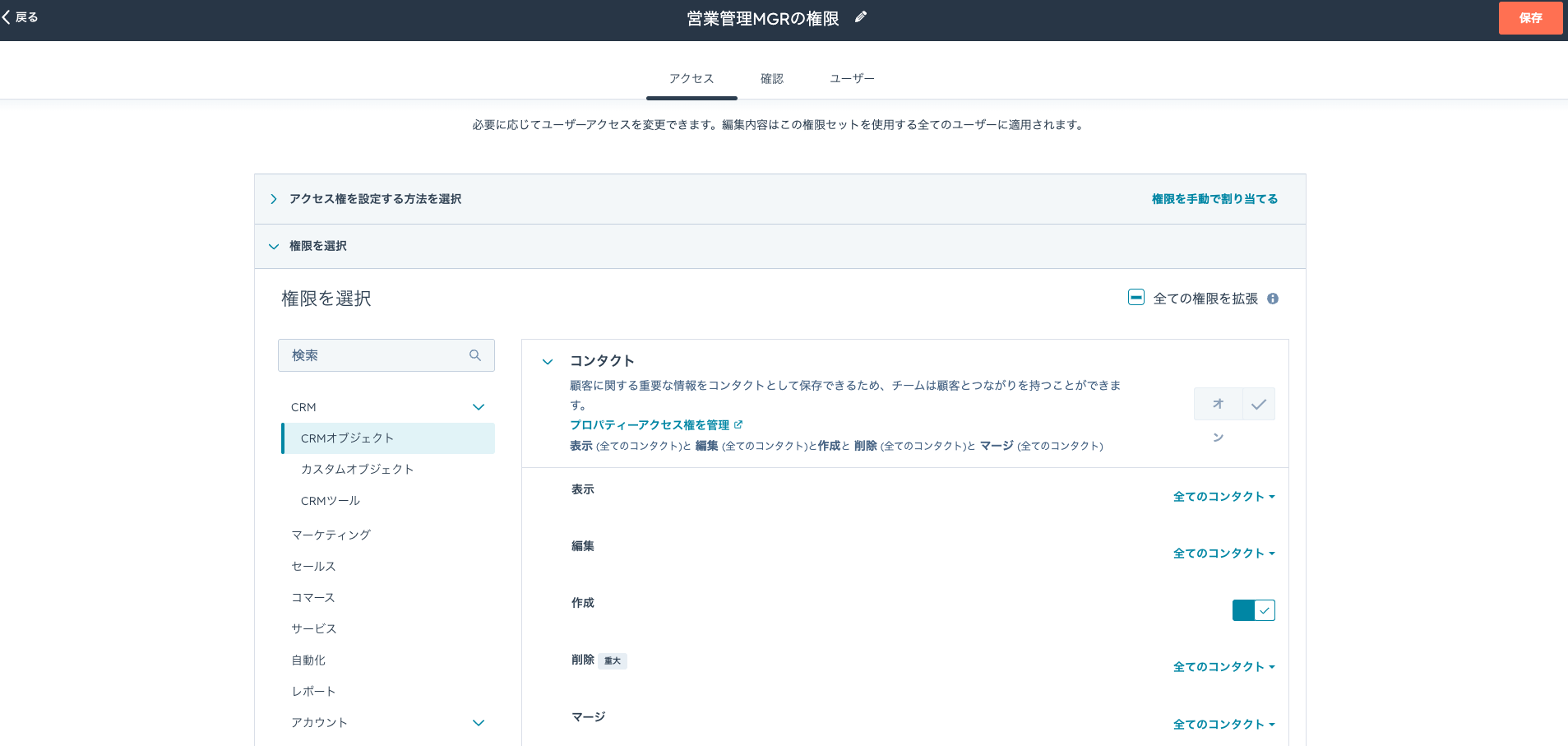
Task: Click the 検索 input field
Action: pos(374,355)
